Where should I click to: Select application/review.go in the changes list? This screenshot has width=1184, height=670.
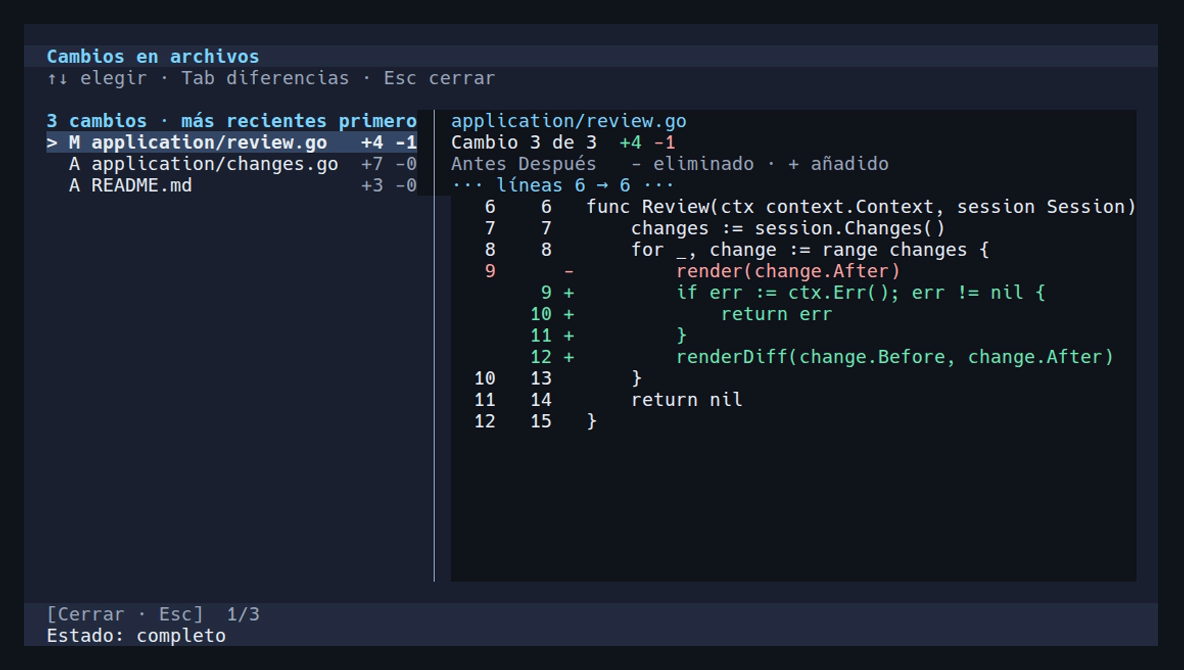pos(232,143)
